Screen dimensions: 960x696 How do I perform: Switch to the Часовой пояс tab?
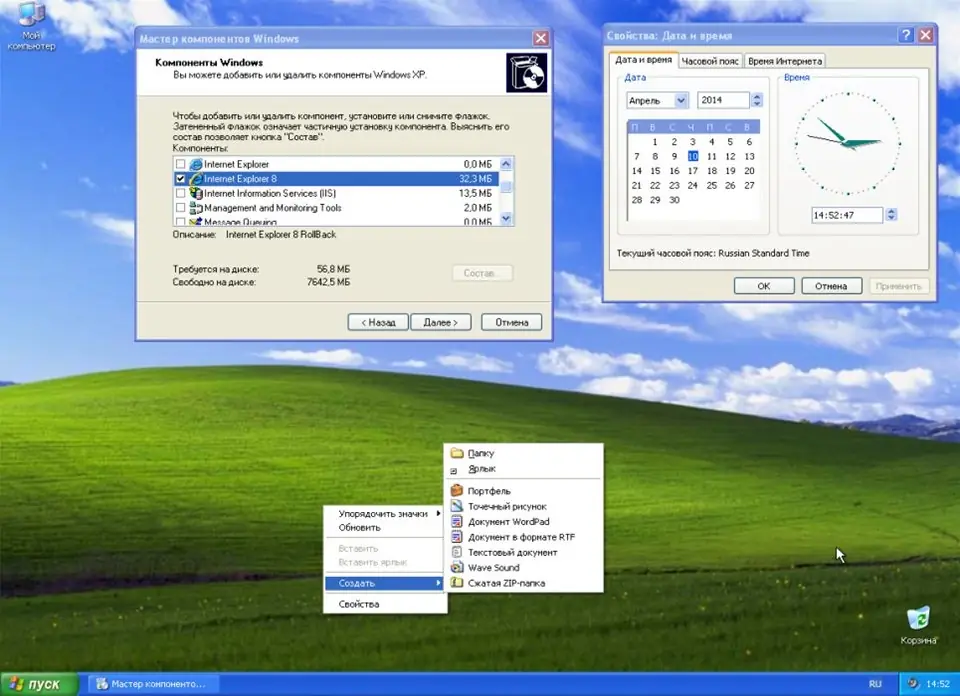tap(710, 61)
